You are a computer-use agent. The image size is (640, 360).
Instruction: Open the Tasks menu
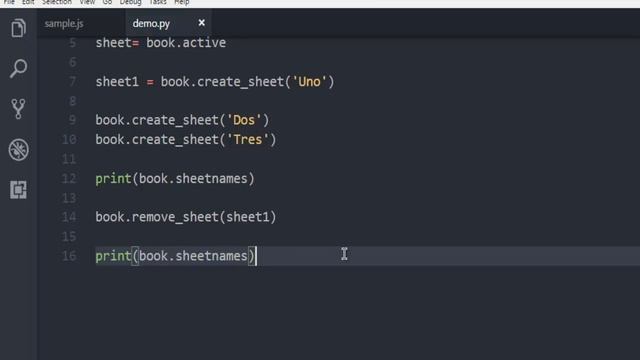(158, 2)
